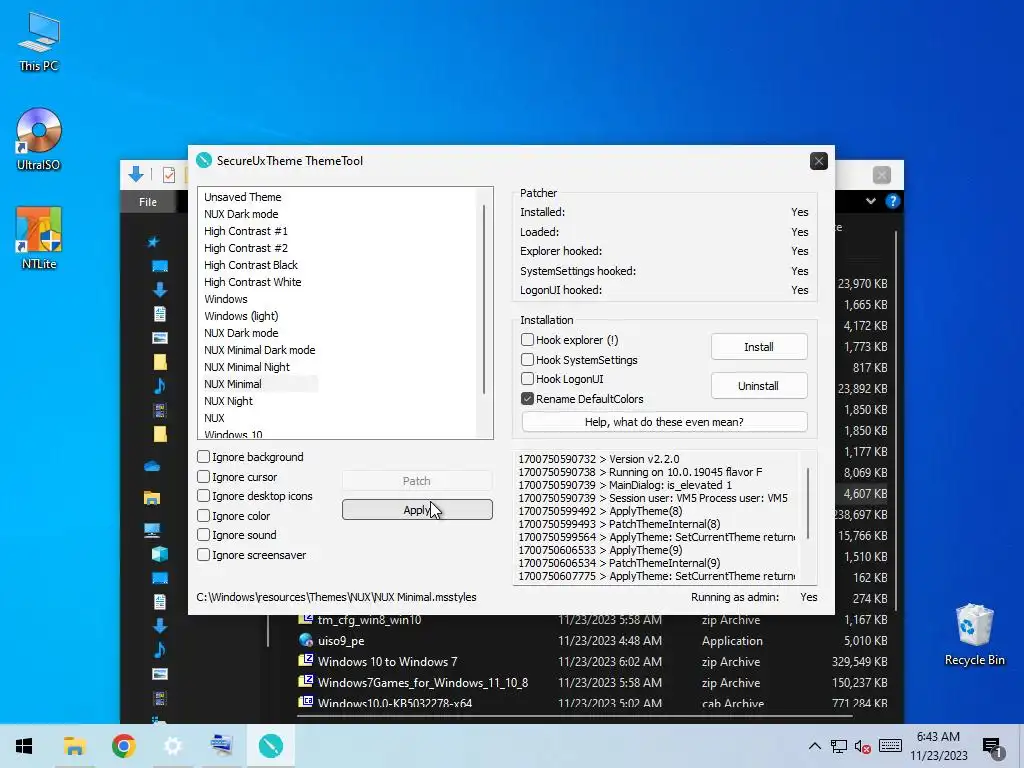
Task: Launch UltraISO from the desktop
Action: (x=39, y=139)
